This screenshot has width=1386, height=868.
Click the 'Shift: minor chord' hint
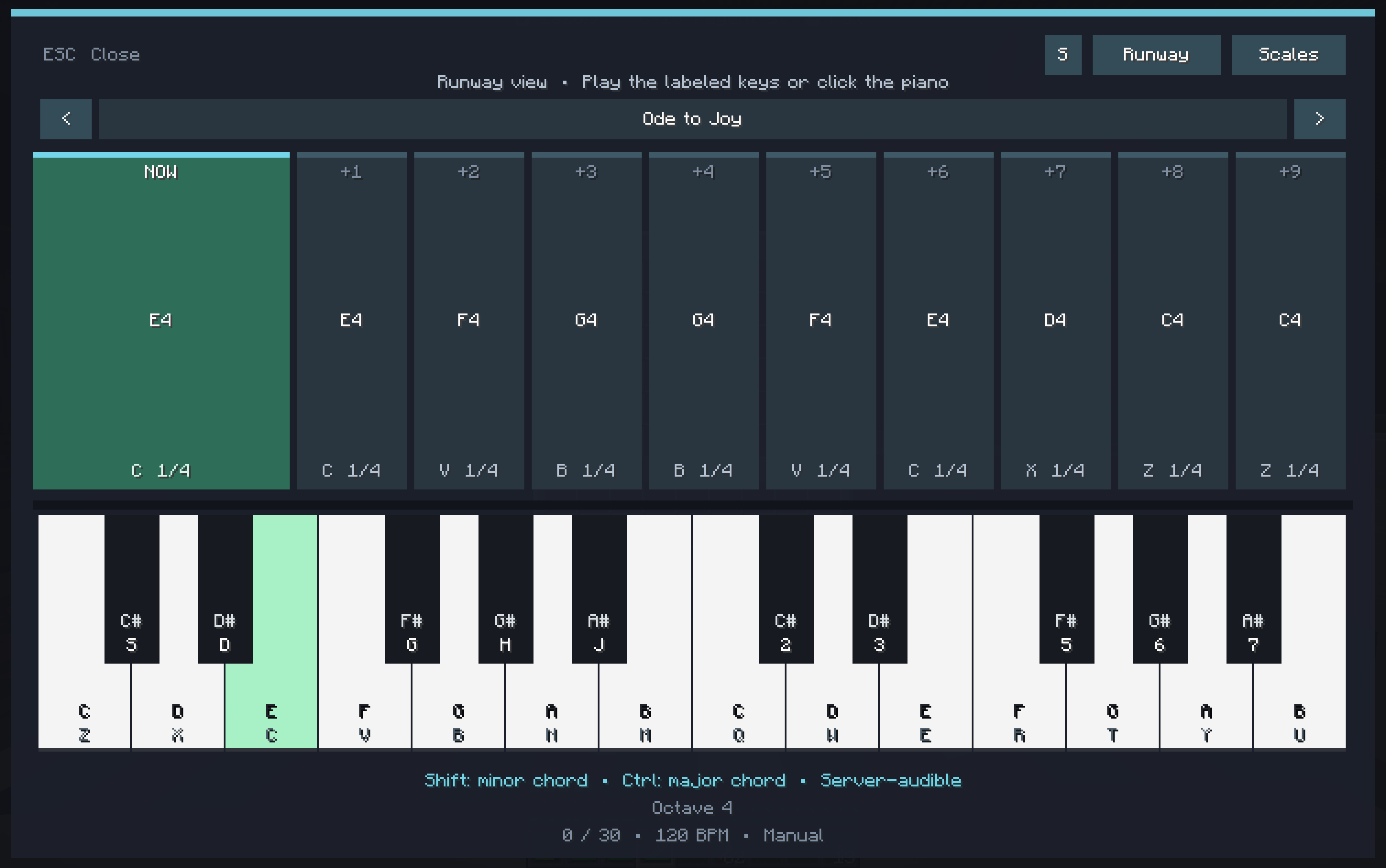506,781
